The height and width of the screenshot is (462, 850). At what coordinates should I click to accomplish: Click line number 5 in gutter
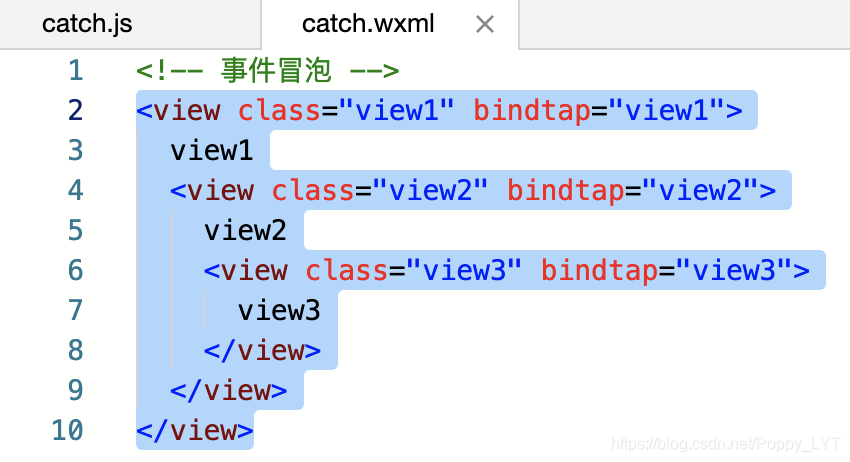coord(76,230)
